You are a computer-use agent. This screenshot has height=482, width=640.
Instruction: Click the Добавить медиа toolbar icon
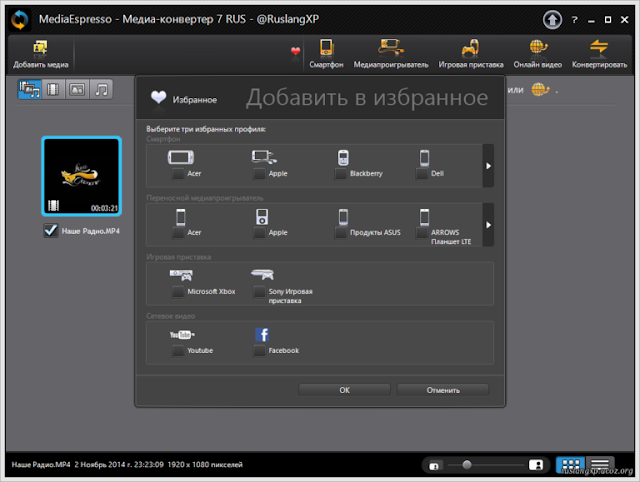pyautogui.click(x=40, y=54)
